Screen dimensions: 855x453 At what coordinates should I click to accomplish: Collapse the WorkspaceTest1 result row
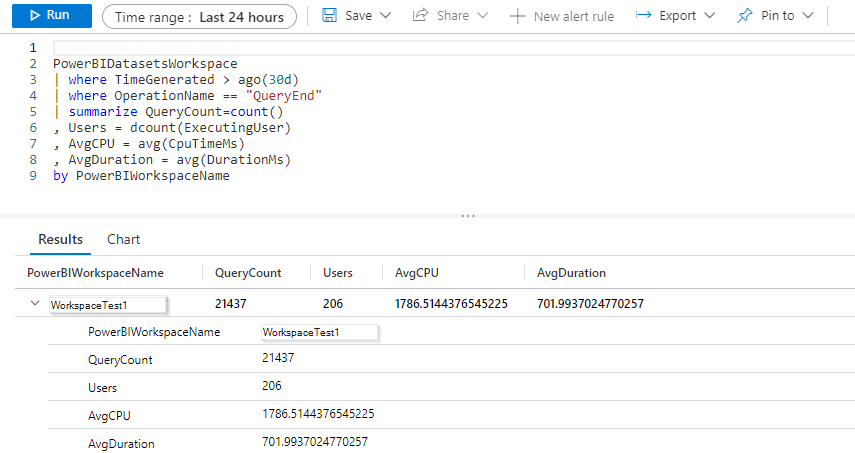[35, 303]
